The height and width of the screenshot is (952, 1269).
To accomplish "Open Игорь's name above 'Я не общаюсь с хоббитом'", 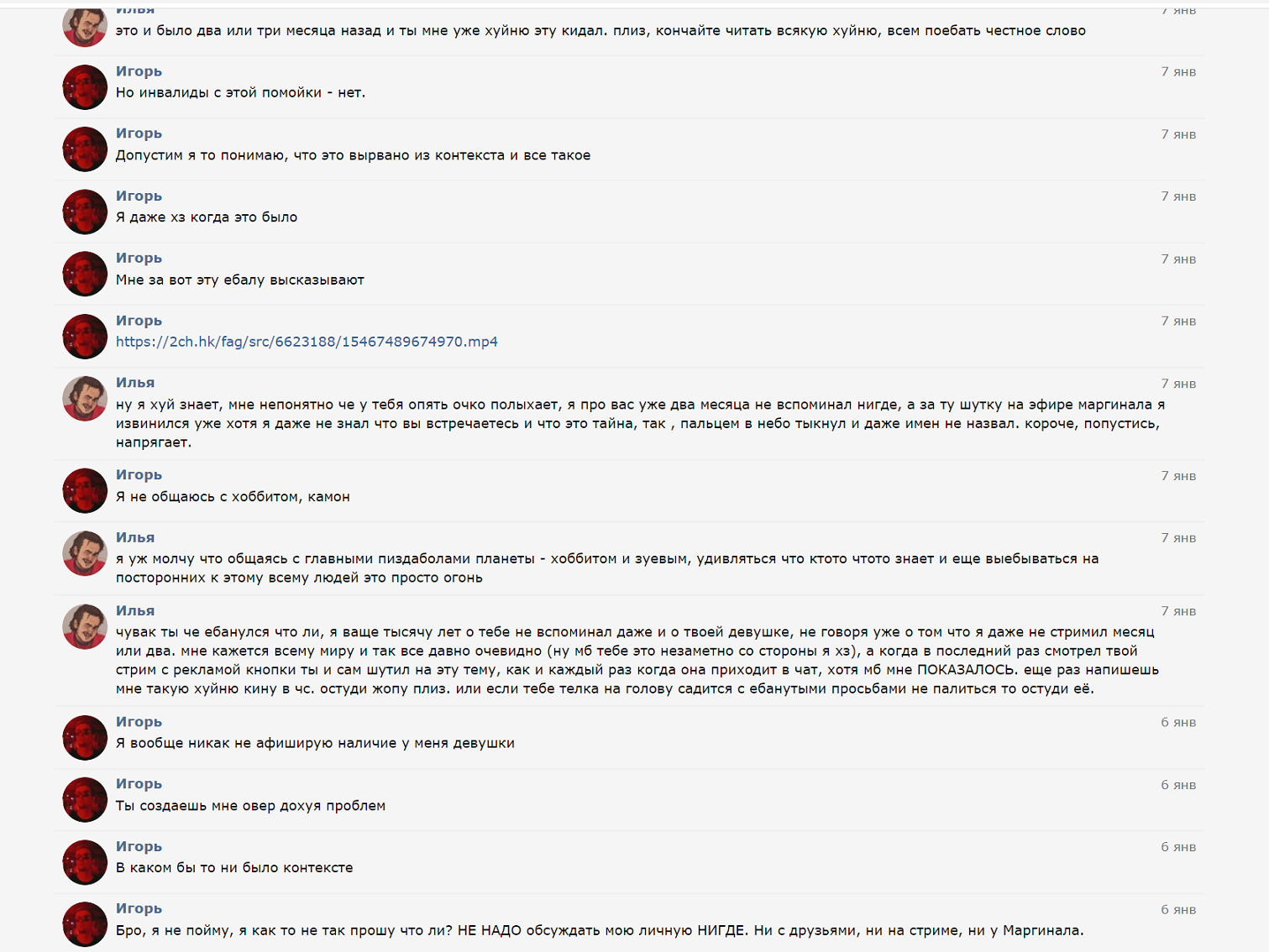I will pos(139,474).
